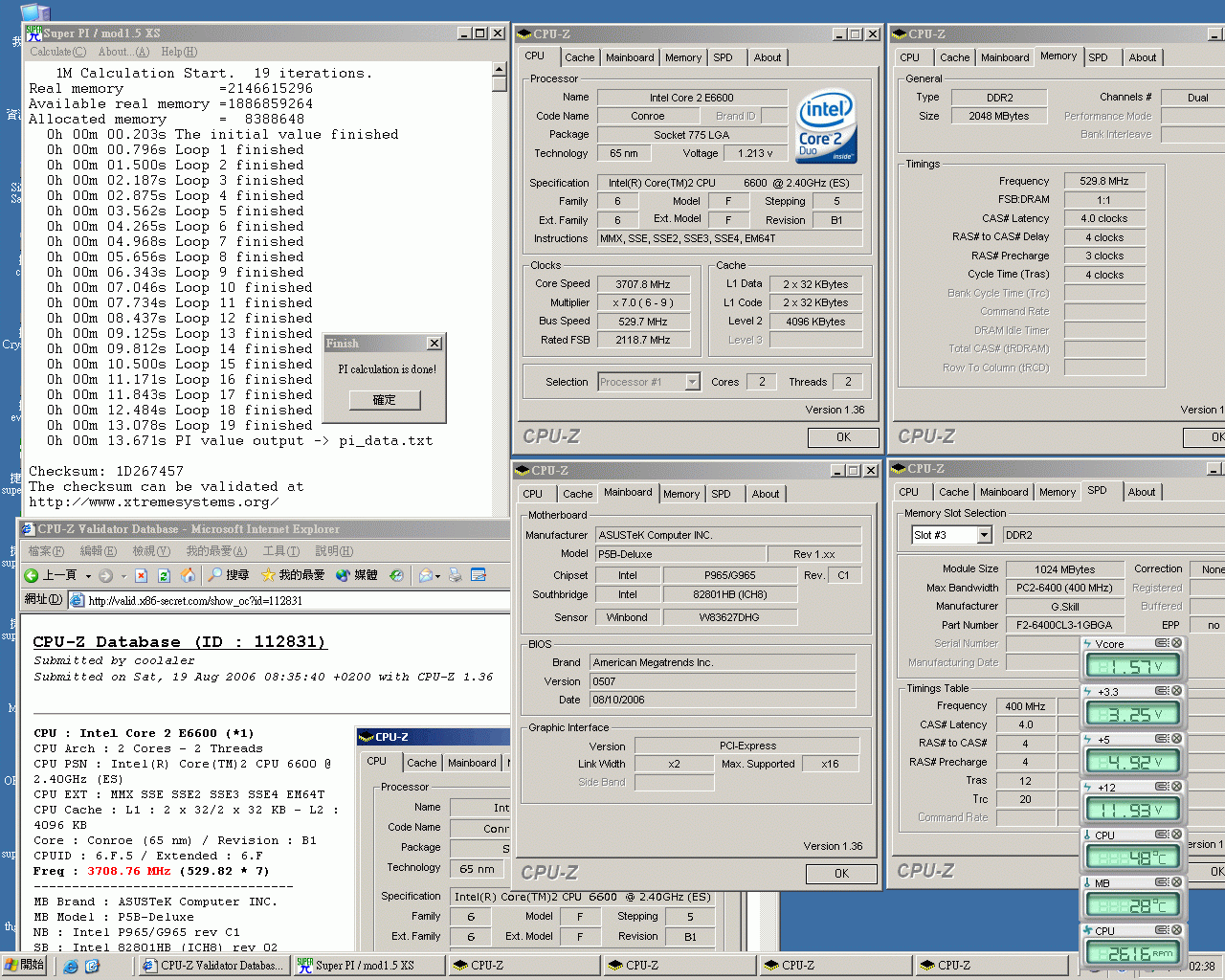This screenshot has width=1225, height=980.
Task: Click the Vcore gauge settings icon
Action: pyautogui.click(x=1161, y=643)
